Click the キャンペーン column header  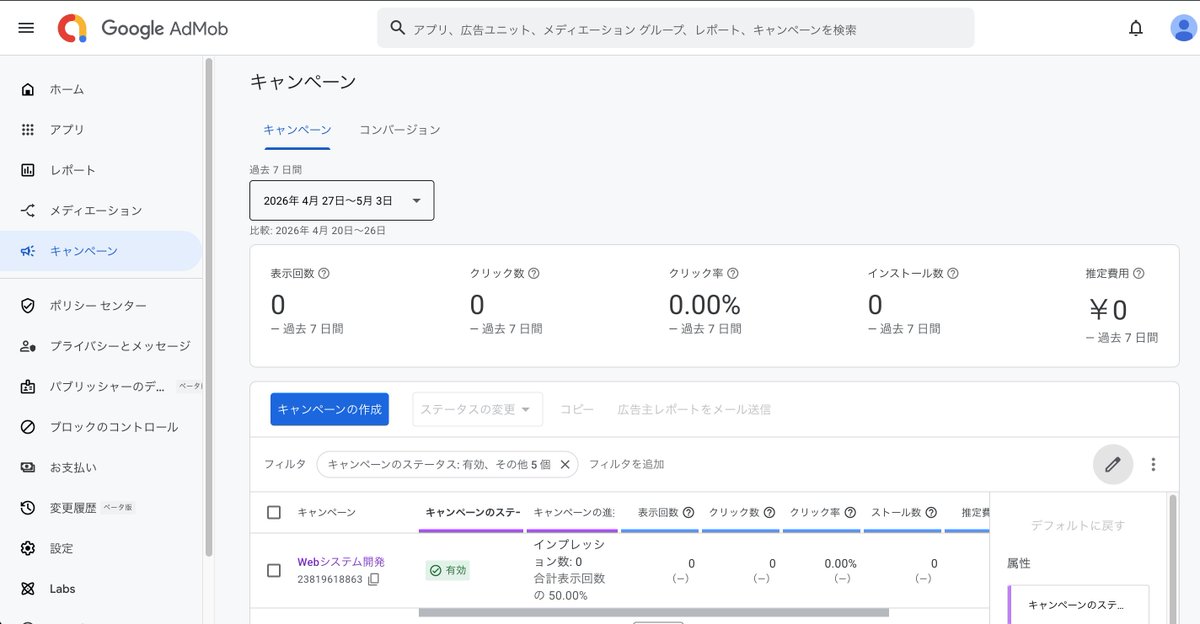pos(326,512)
